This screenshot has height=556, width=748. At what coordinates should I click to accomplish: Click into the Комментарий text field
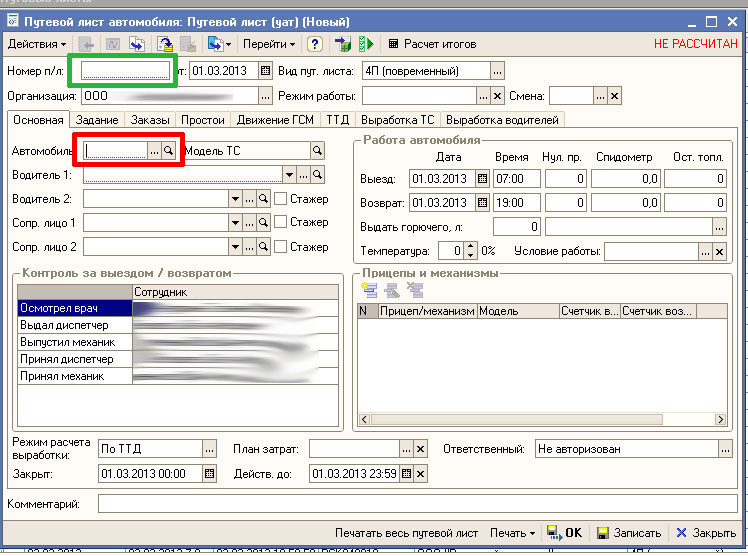click(x=418, y=504)
